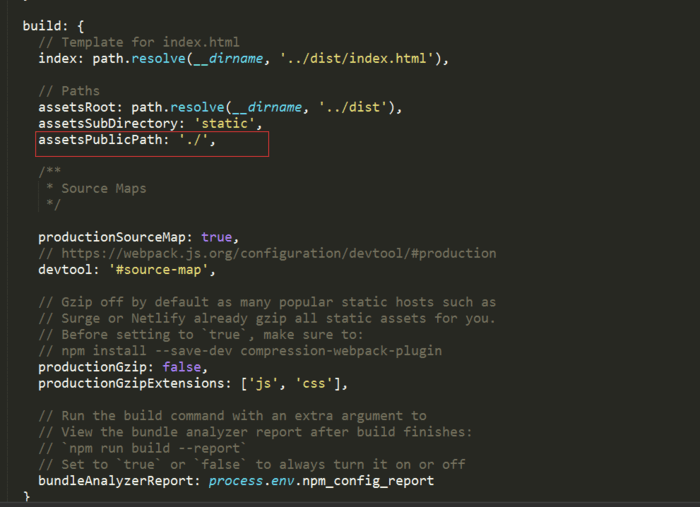The height and width of the screenshot is (507, 700).
Task: Click the 'bundleAnalyzerReport' property name
Action: coord(116,481)
